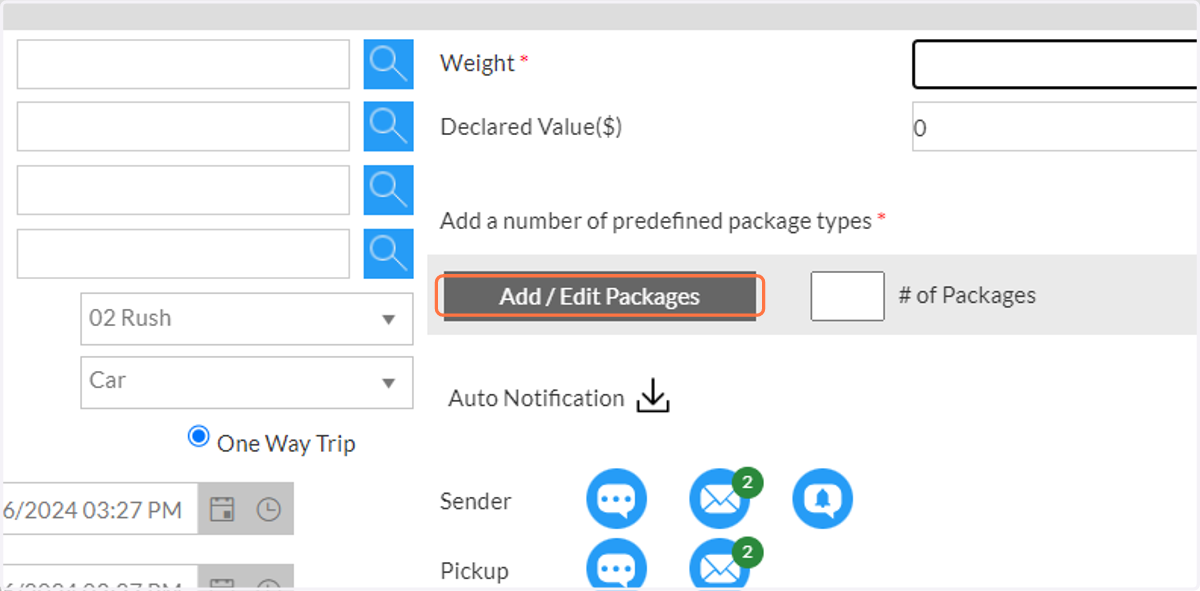1200x591 pixels.
Task: Click the first text field beside search
Action: pos(184,65)
